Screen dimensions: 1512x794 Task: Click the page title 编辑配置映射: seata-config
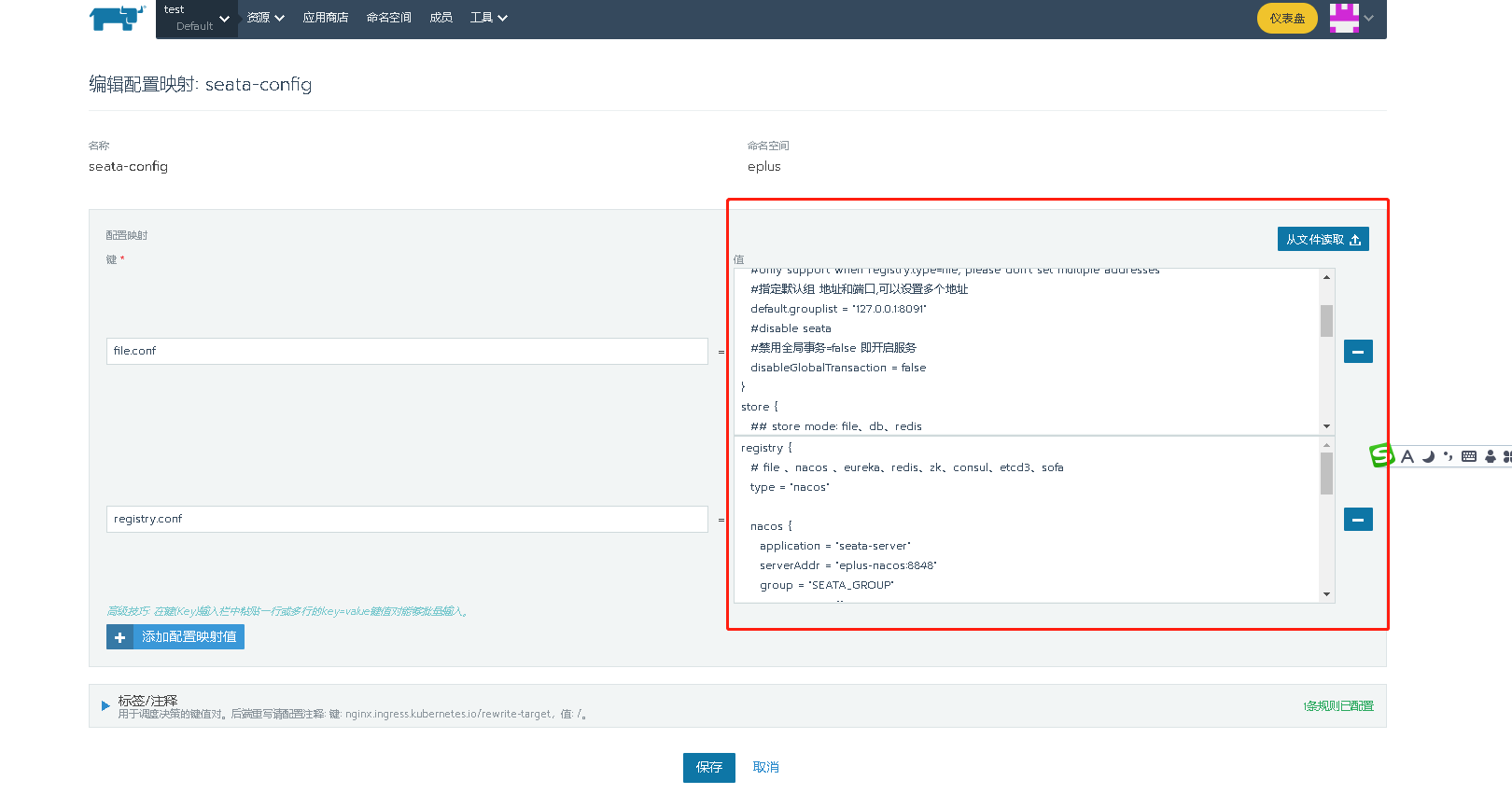pyautogui.click(x=201, y=85)
